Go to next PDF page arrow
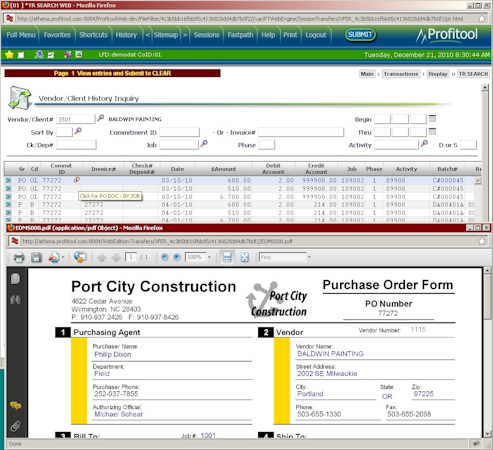 point(116,257)
